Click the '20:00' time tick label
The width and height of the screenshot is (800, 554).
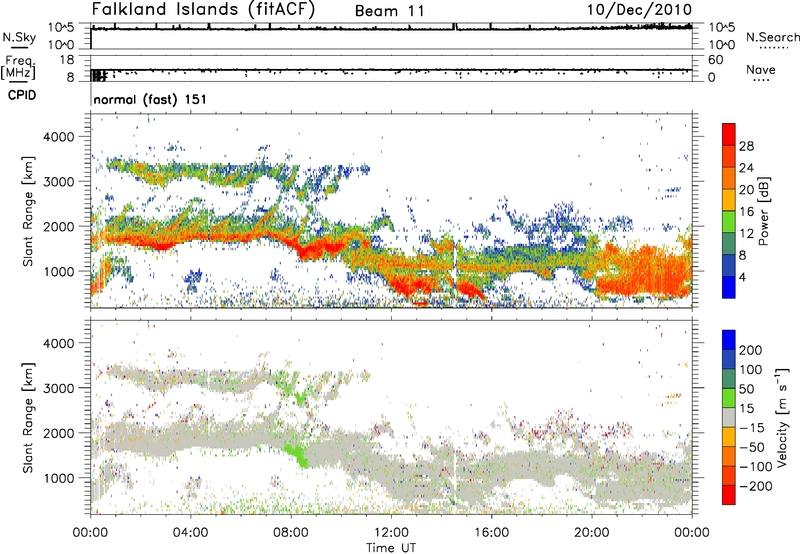tap(591, 533)
